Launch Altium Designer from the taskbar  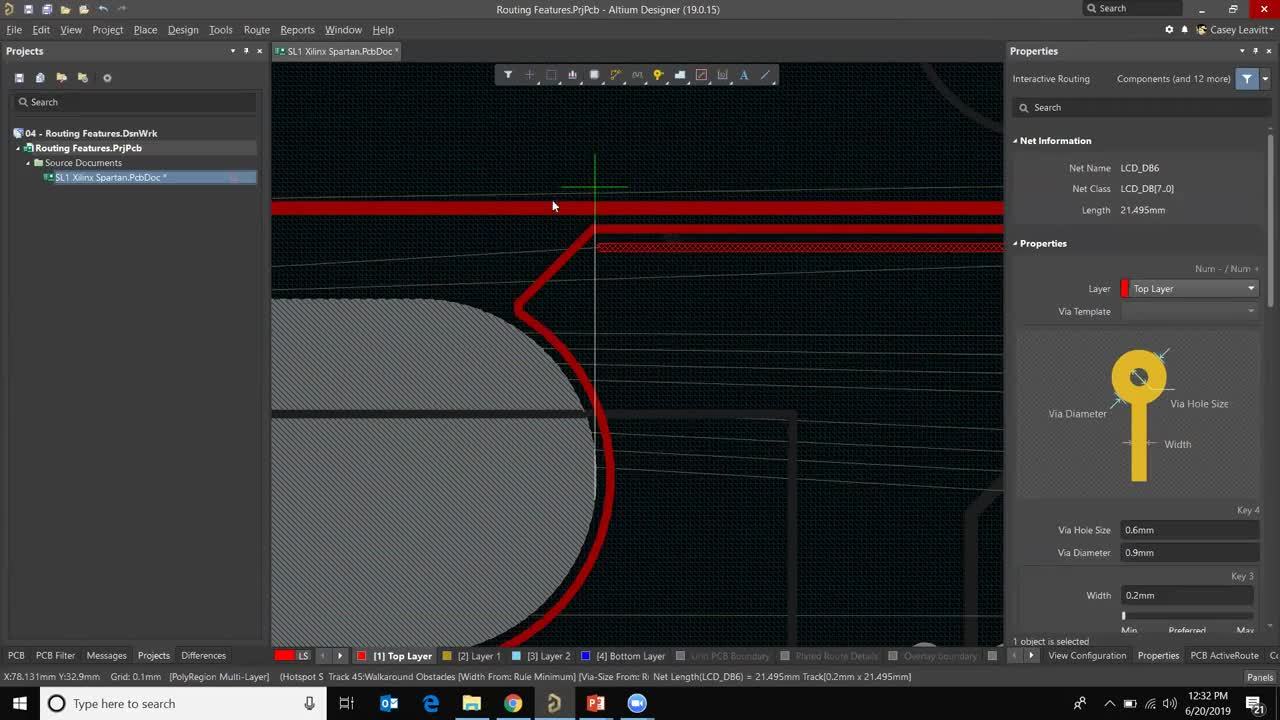553,703
